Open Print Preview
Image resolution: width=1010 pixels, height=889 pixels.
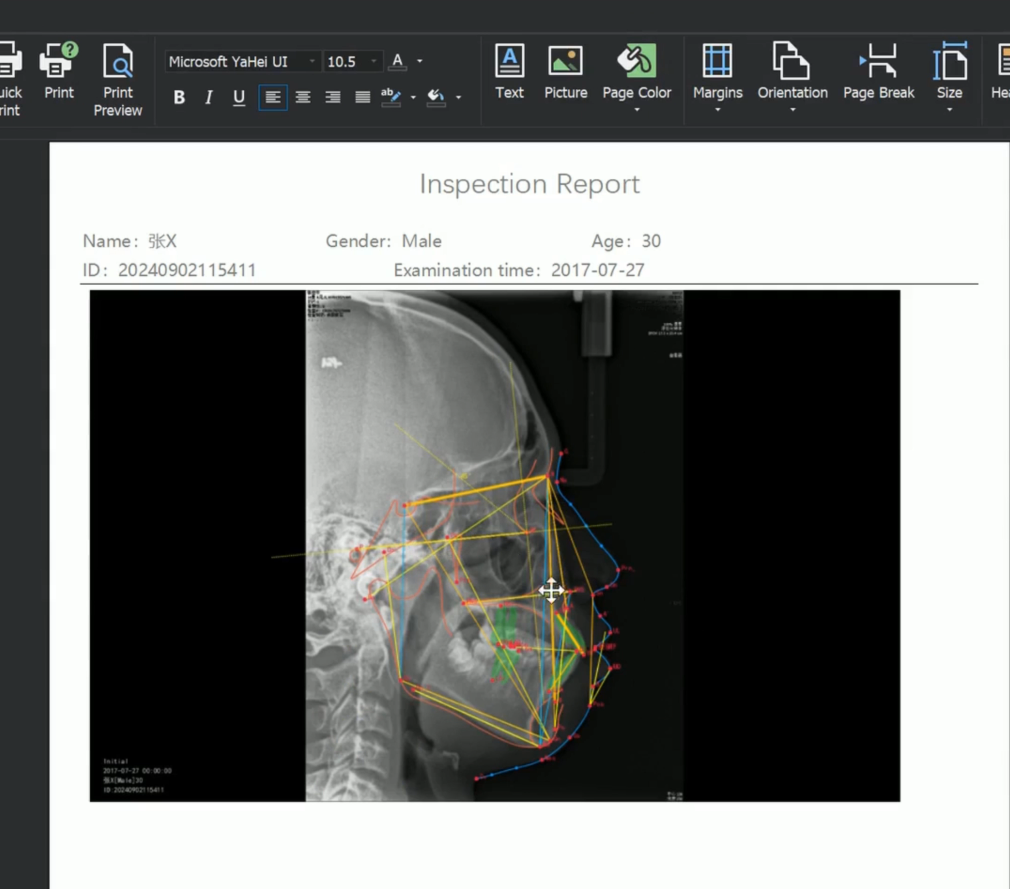[118, 80]
